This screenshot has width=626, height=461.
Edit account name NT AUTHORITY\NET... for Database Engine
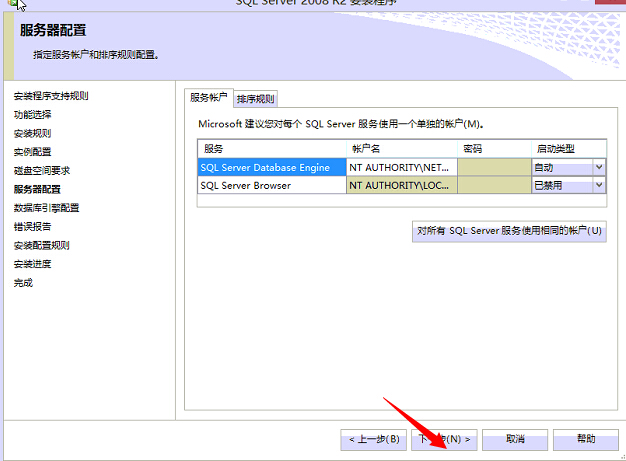point(402,168)
